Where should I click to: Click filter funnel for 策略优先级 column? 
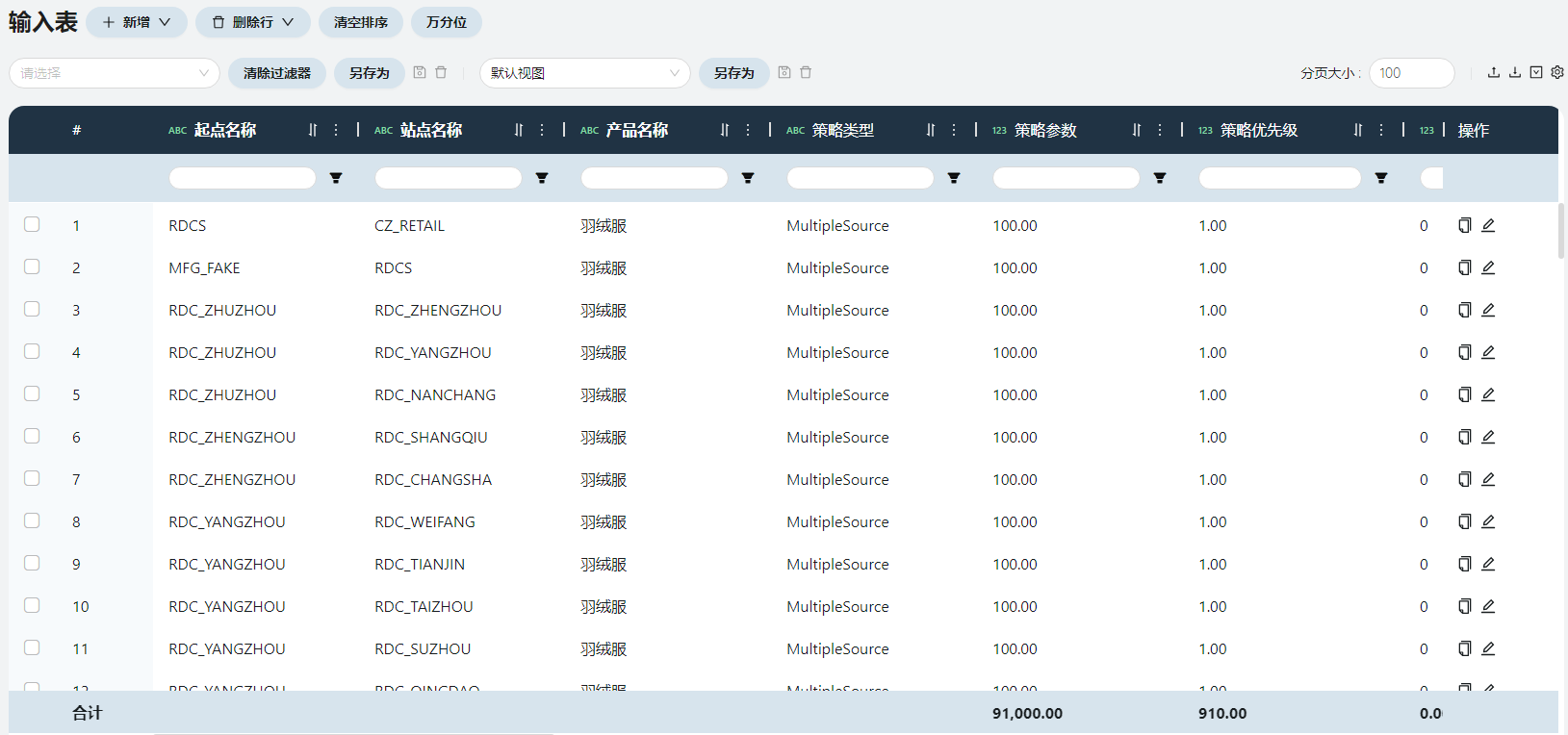tap(1381, 178)
